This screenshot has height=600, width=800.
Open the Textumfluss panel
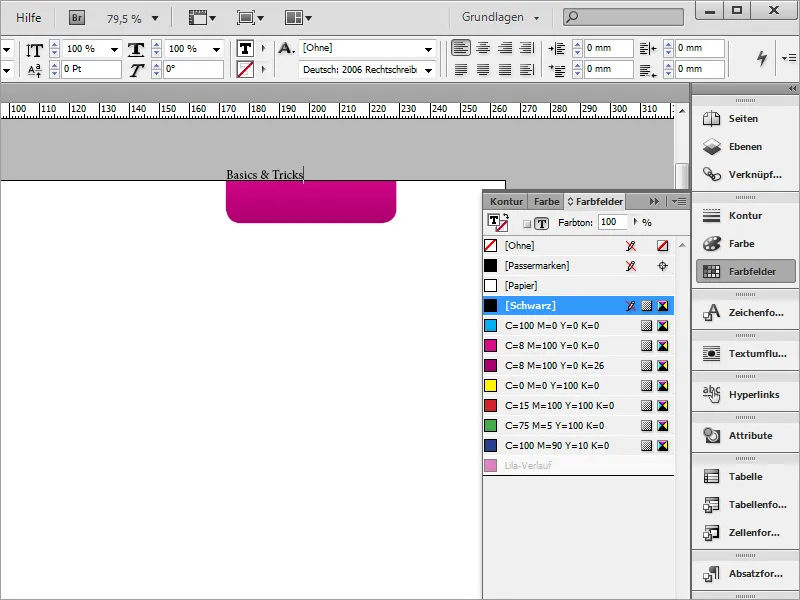pos(745,354)
